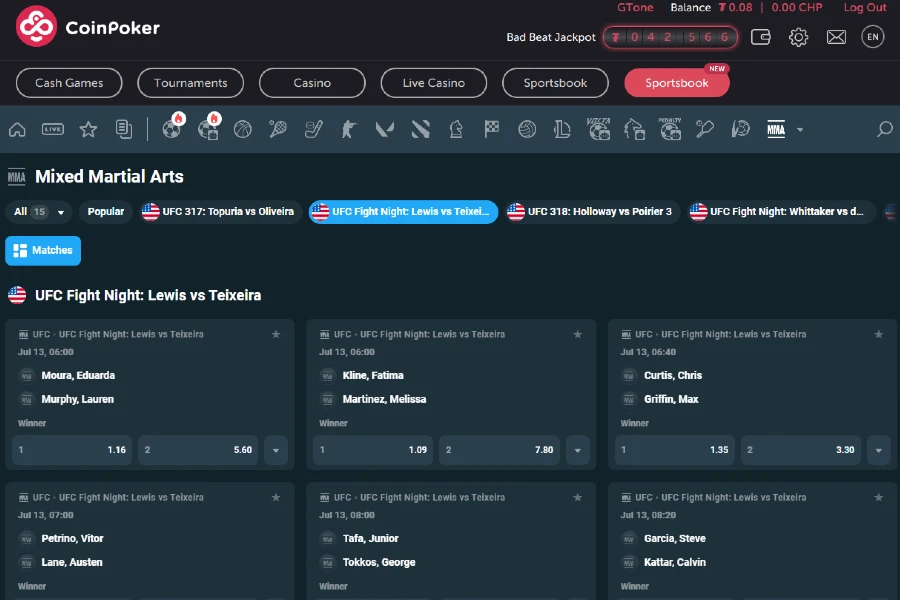Expand more markets on Kline vs Martinez
Image resolution: width=900 pixels, height=600 pixels.
[x=578, y=450]
